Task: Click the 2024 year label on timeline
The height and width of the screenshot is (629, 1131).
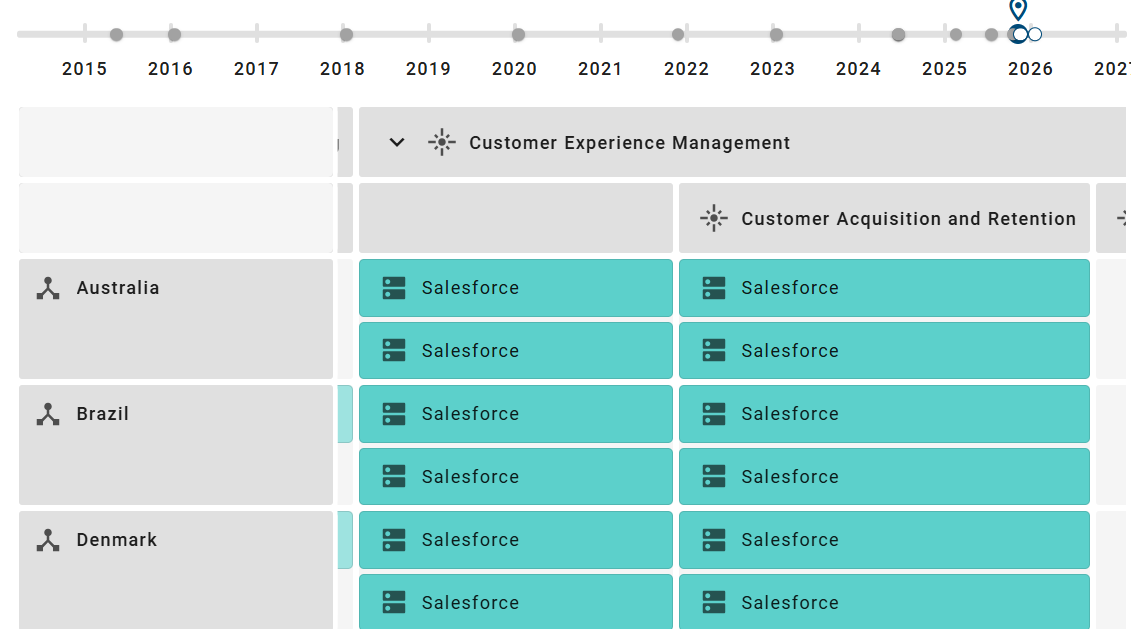Action: click(x=858, y=69)
